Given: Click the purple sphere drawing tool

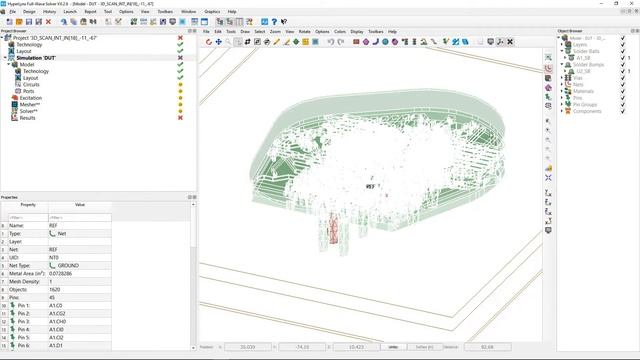Looking at the screenshot, I should tap(395, 42).
